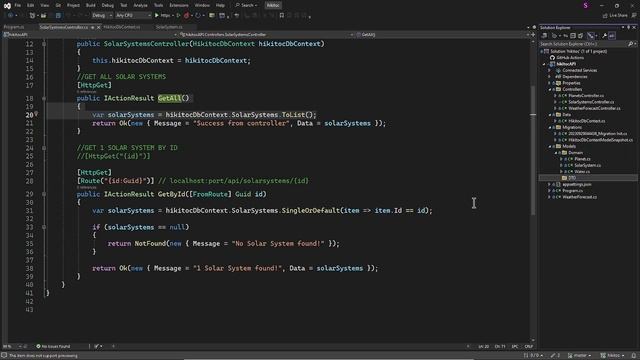Toggle Sync with Active Document button

[566, 36]
